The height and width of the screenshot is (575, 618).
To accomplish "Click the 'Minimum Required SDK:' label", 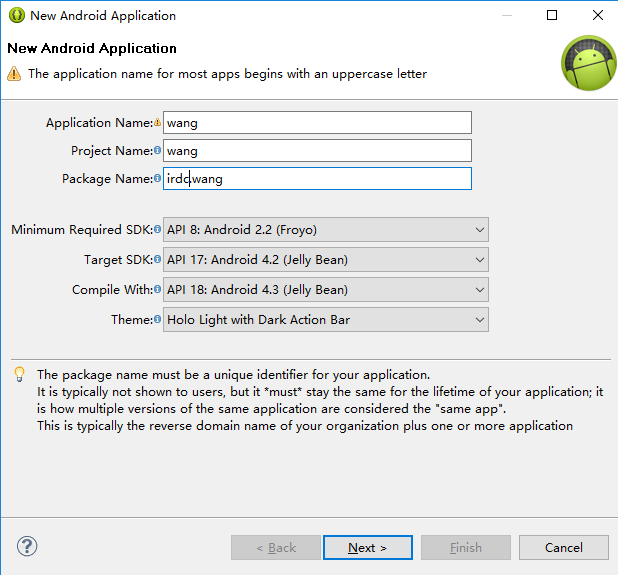I will [x=82, y=229].
